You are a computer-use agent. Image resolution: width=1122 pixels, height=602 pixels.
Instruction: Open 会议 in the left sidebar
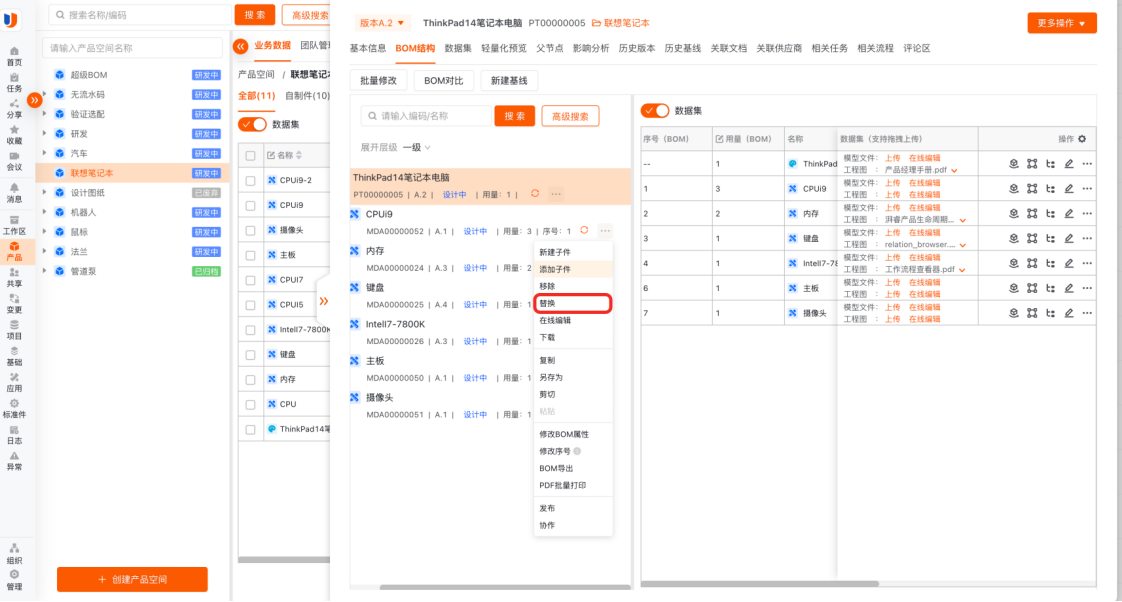point(14,161)
